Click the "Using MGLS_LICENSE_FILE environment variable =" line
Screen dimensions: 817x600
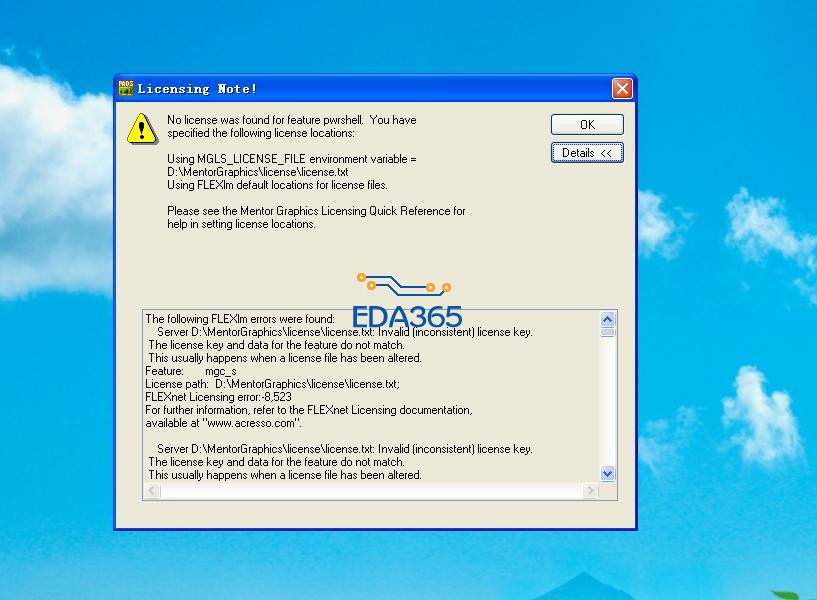pyautogui.click(x=291, y=159)
